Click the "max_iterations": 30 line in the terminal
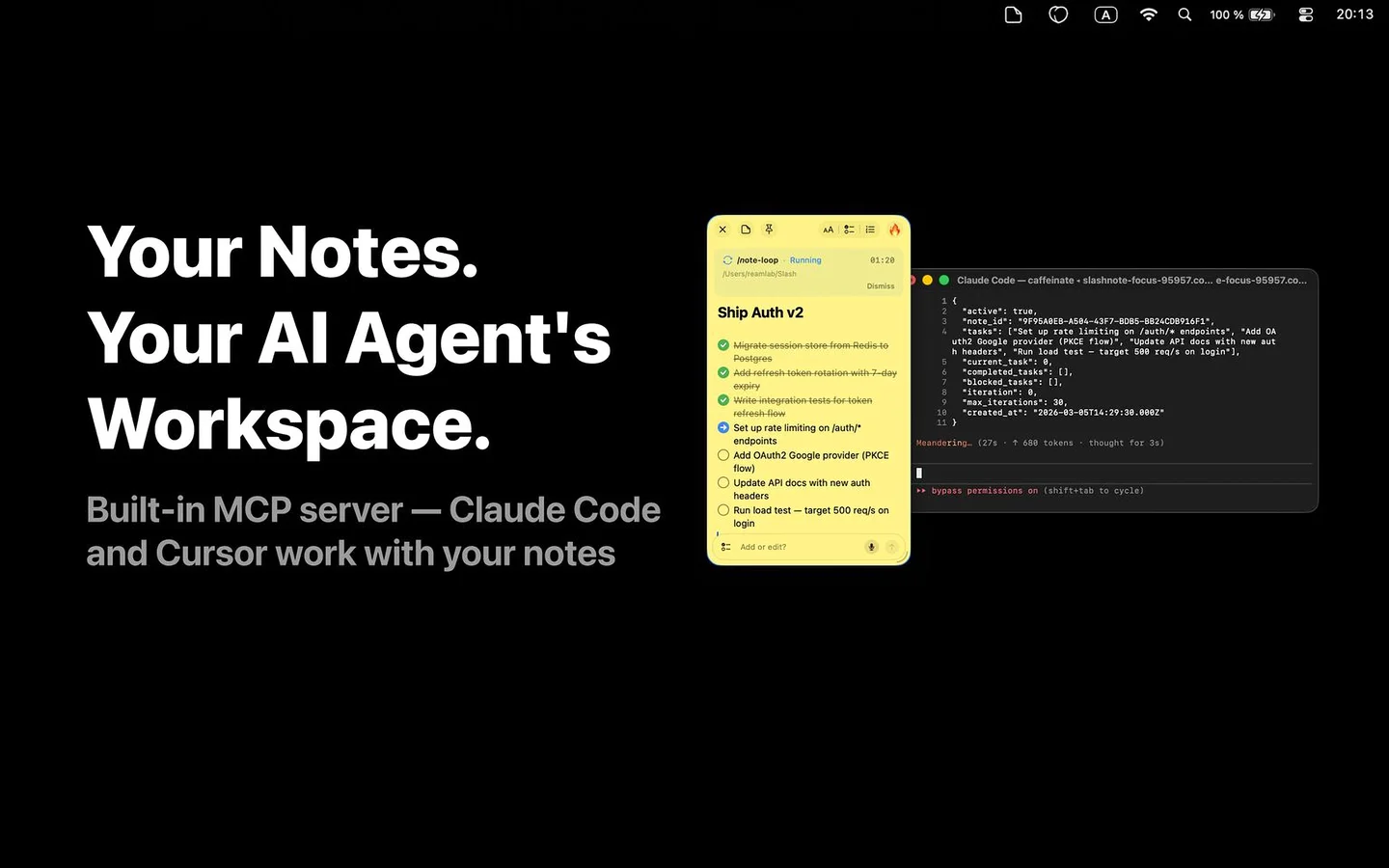The width and height of the screenshot is (1389, 868). click(x=1015, y=402)
